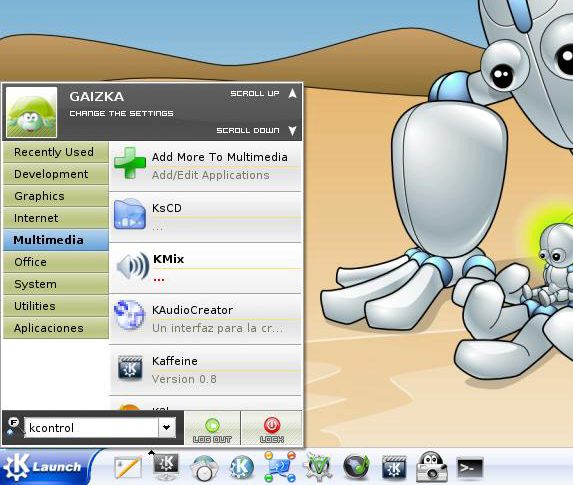Launch KAudioCreator via its disc icon
The width and height of the screenshot is (573, 485).
click(x=129, y=314)
